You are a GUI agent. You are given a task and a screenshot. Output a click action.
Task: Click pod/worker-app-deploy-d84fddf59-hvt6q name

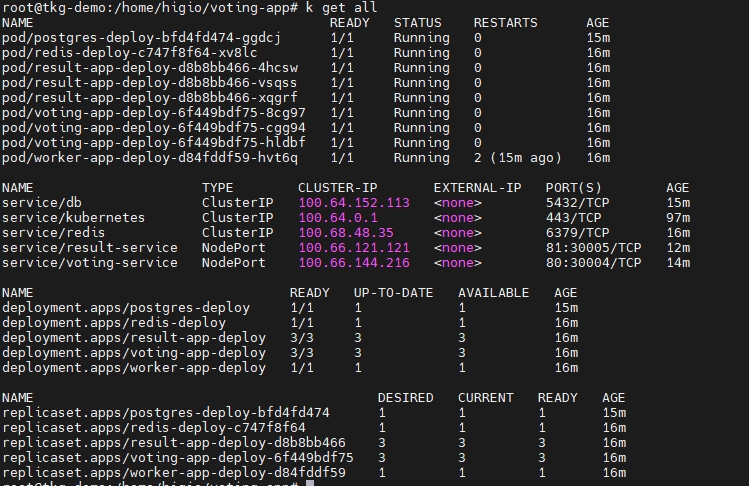(x=149, y=157)
